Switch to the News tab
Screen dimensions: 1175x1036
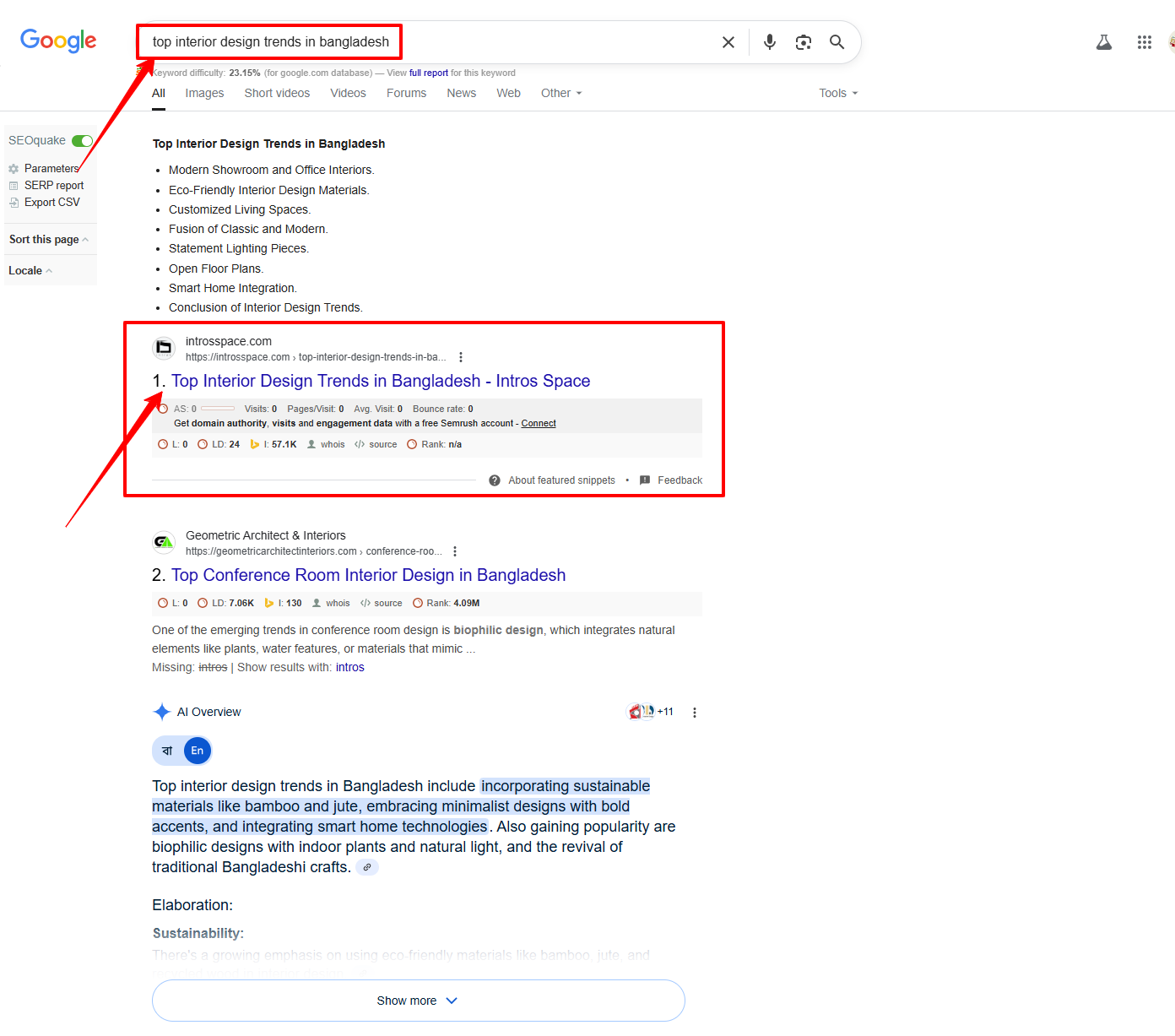pos(461,93)
